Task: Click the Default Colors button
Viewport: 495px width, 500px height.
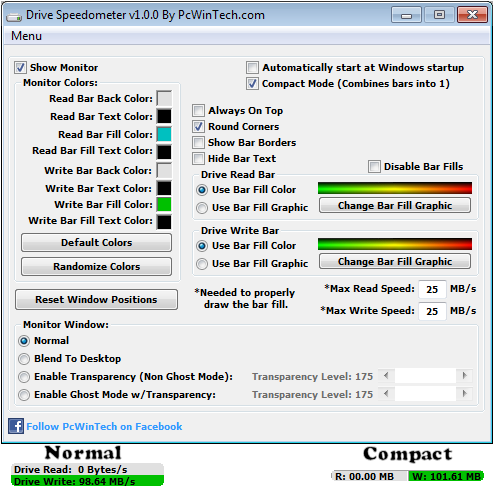Action: click(96, 242)
